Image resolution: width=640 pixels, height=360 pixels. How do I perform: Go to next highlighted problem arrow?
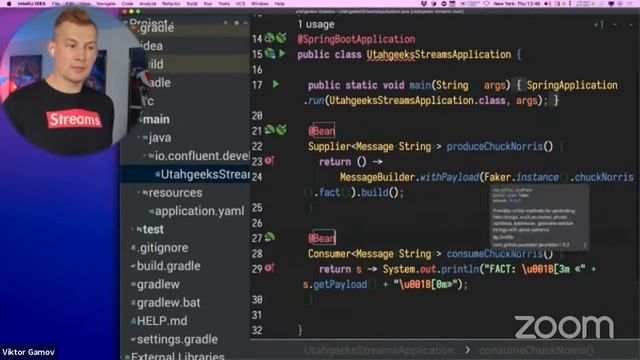pos(630,25)
